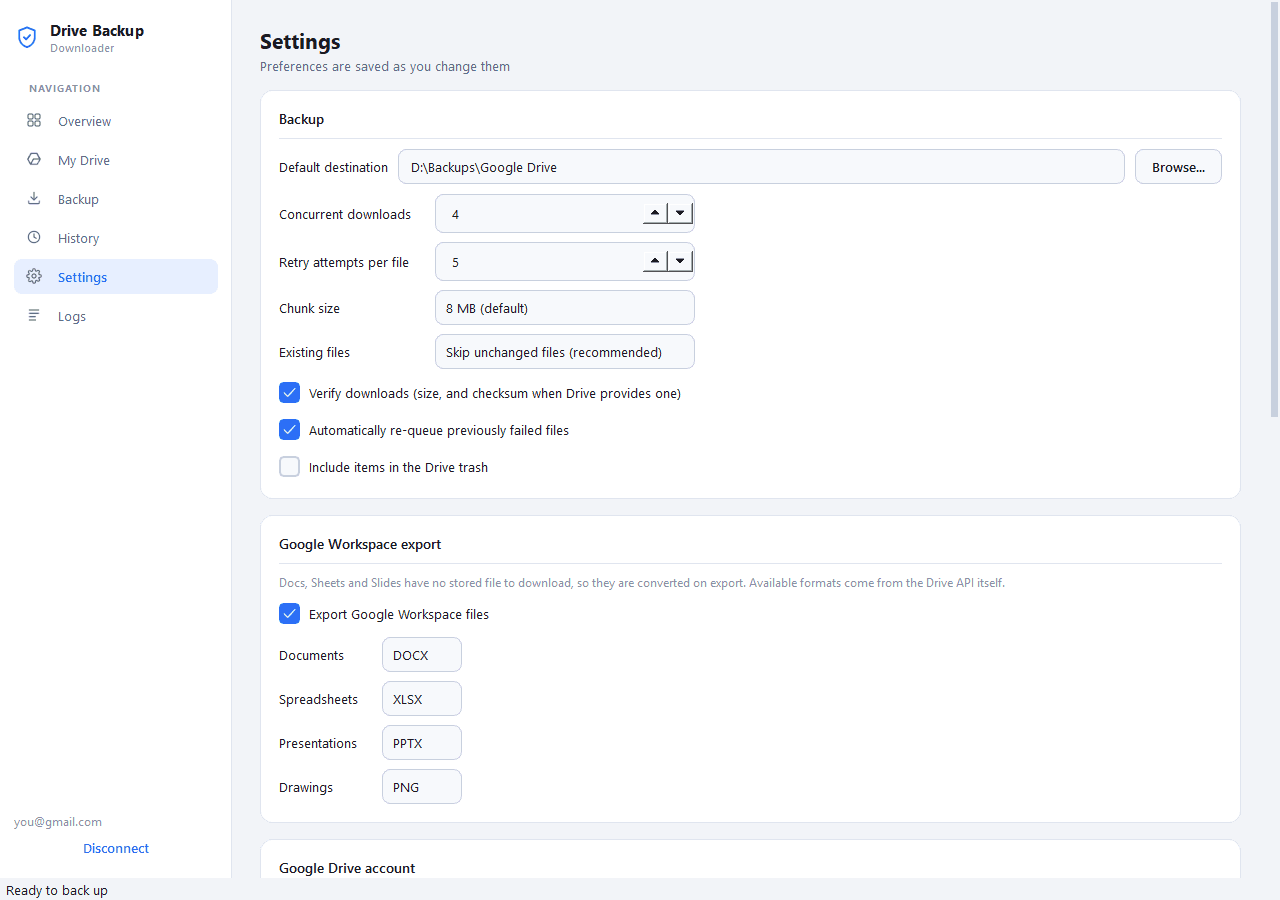The height and width of the screenshot is (900, 1280).
Task: Click the Presentations label
Action: pos(318,743)
